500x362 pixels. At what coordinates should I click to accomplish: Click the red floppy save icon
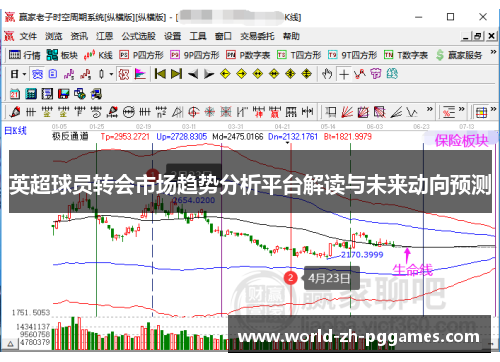pos(63,94)
